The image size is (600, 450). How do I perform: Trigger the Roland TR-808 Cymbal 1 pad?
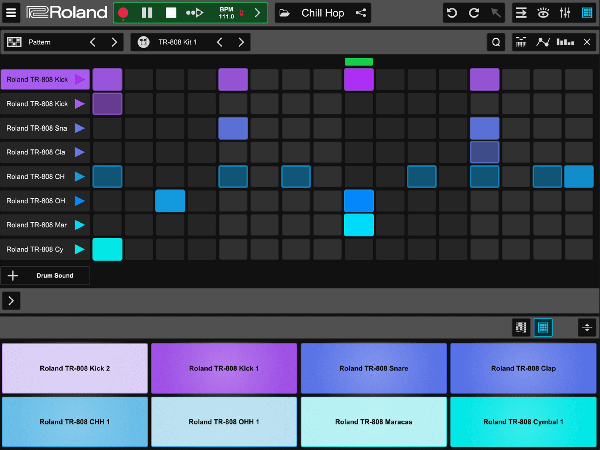tap(523, 422)
